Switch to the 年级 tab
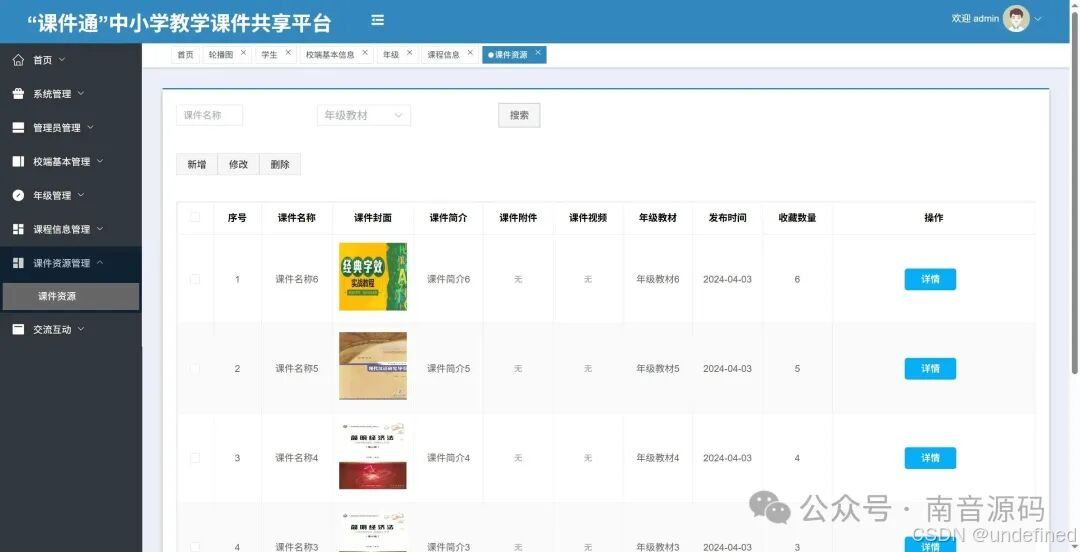Screen dimensions: 1080x552 (x=391, y=54)
